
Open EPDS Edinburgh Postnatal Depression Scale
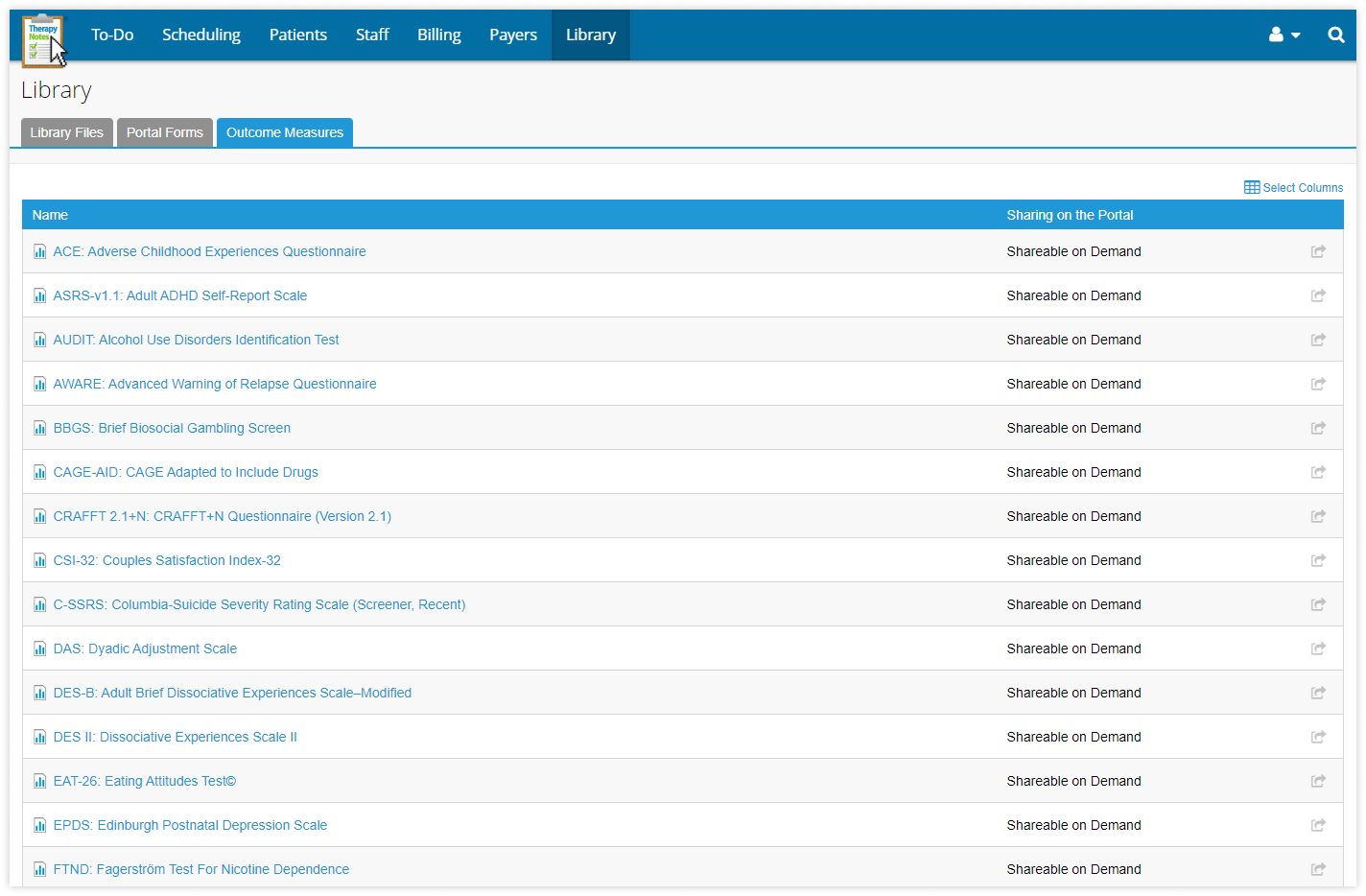(x=190, y=825)
